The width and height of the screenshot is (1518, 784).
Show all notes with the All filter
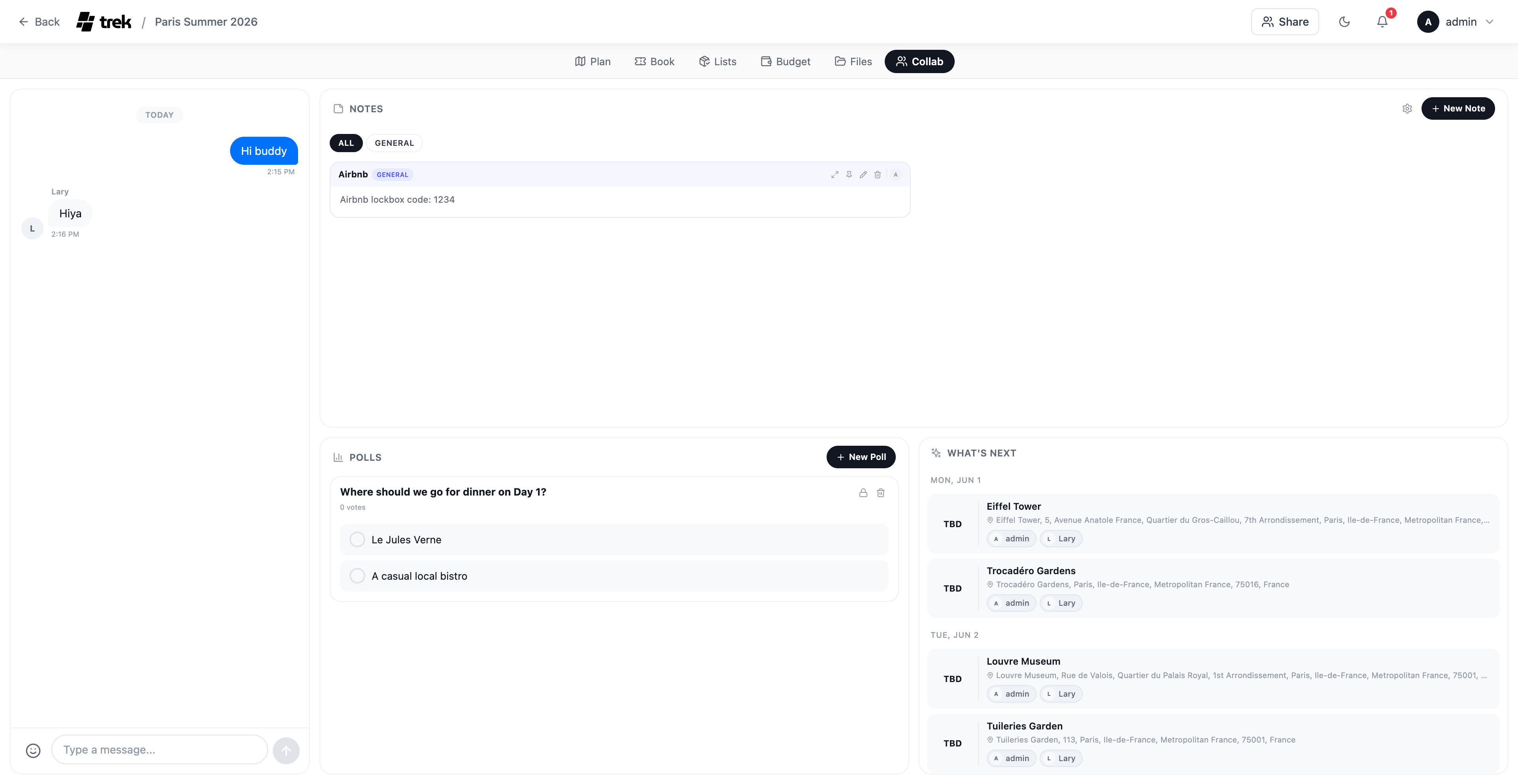click(346, 143)
